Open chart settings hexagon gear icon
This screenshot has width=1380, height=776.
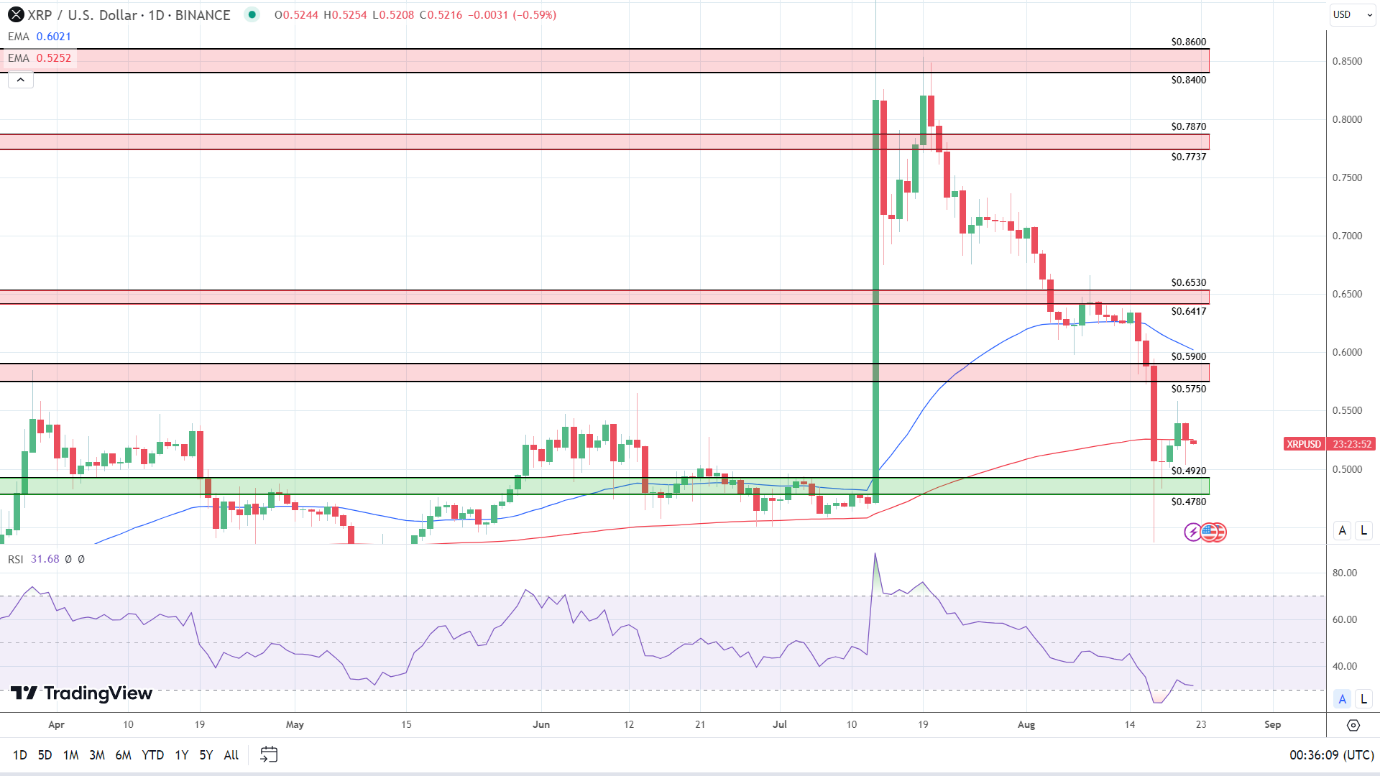(1353, 725)
